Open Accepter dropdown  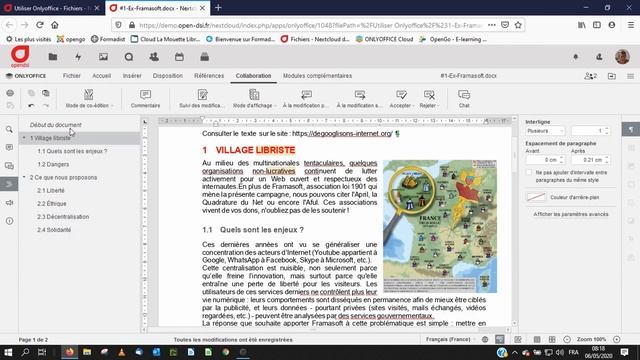click(401, 99)
